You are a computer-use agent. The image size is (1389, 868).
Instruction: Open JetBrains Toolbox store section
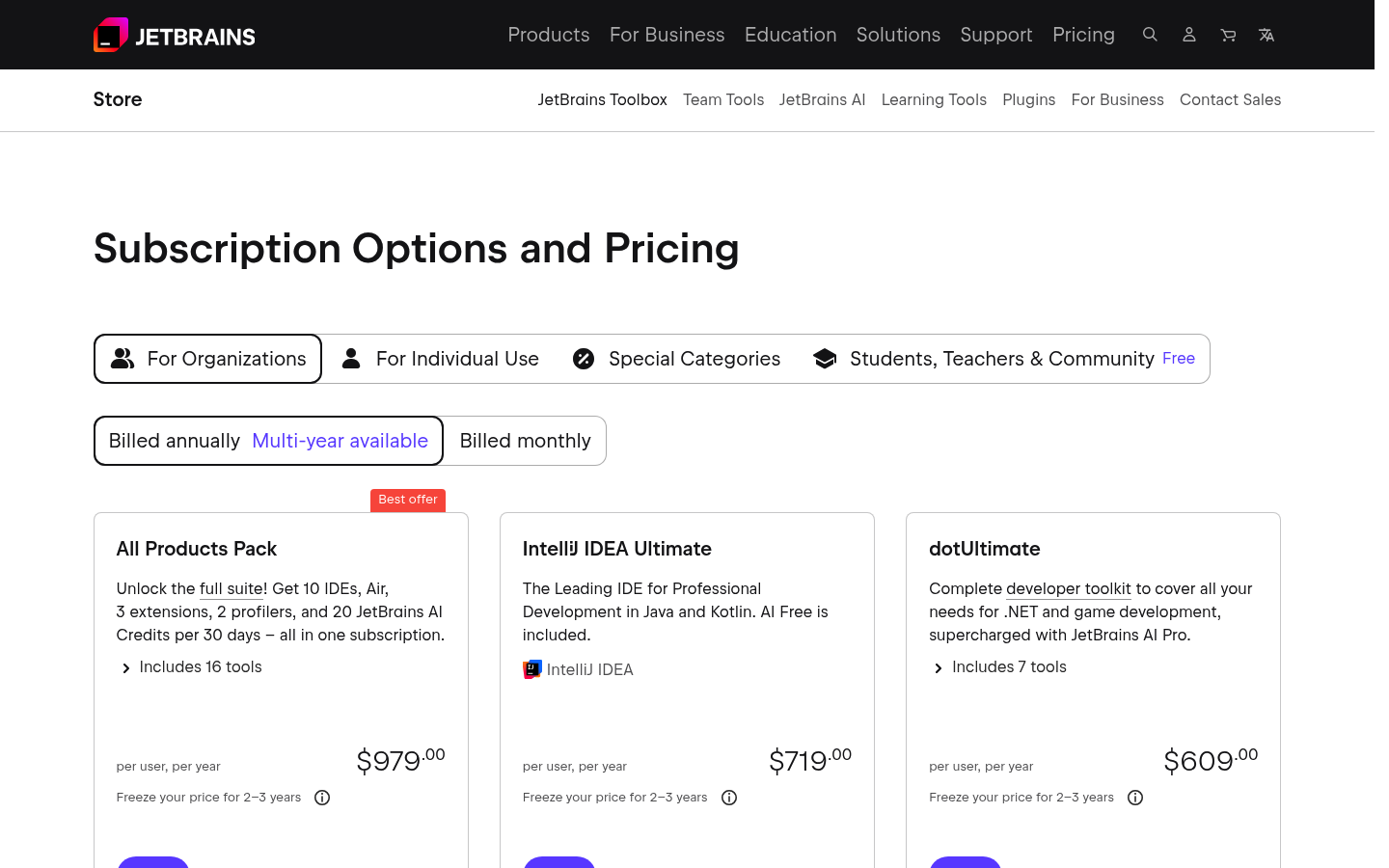pos(603,99)
